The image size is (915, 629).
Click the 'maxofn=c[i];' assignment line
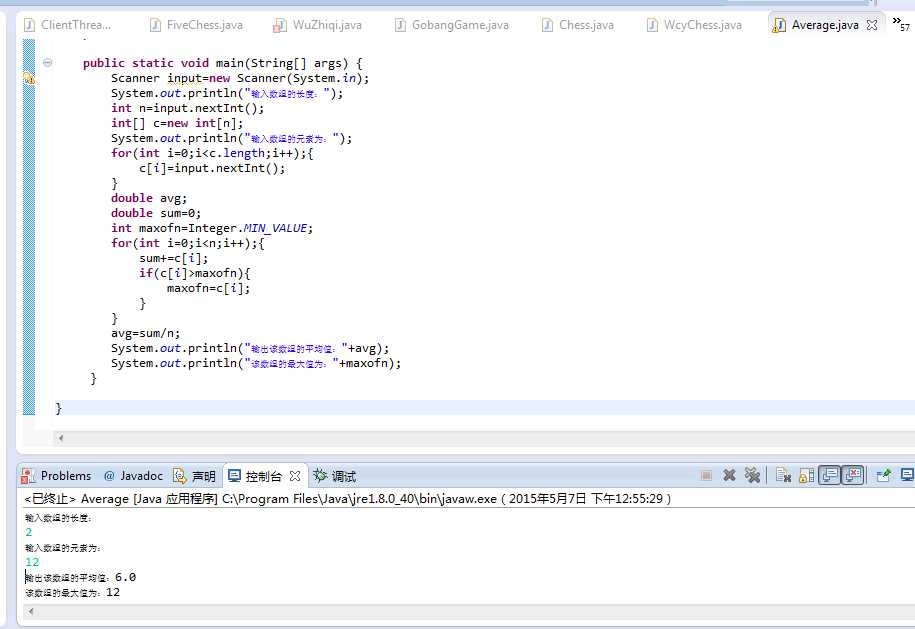tap(208, 288)
